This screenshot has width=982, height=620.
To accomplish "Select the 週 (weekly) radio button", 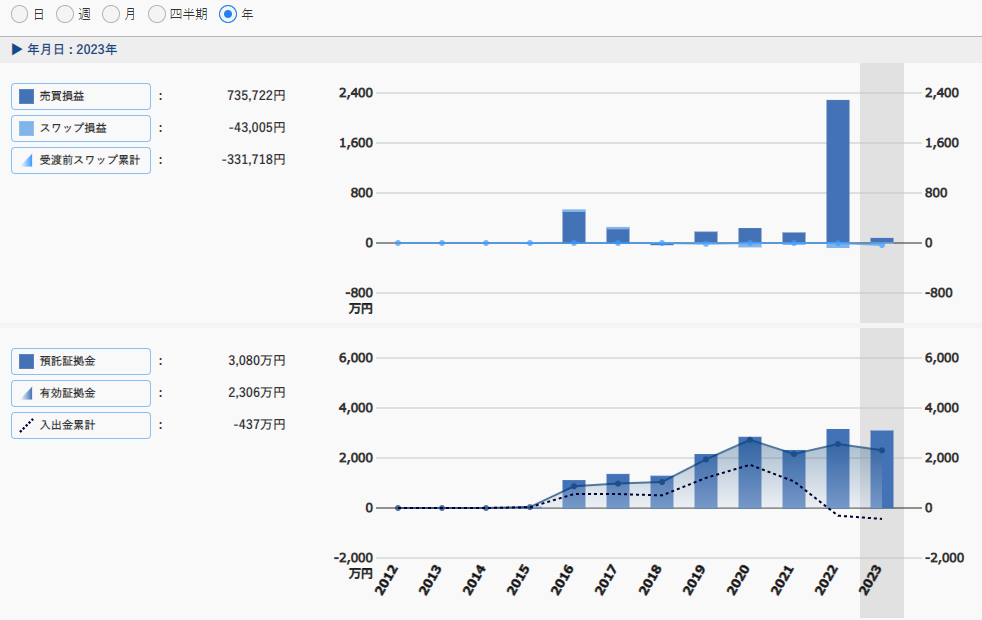I will (x=65, y=14).
